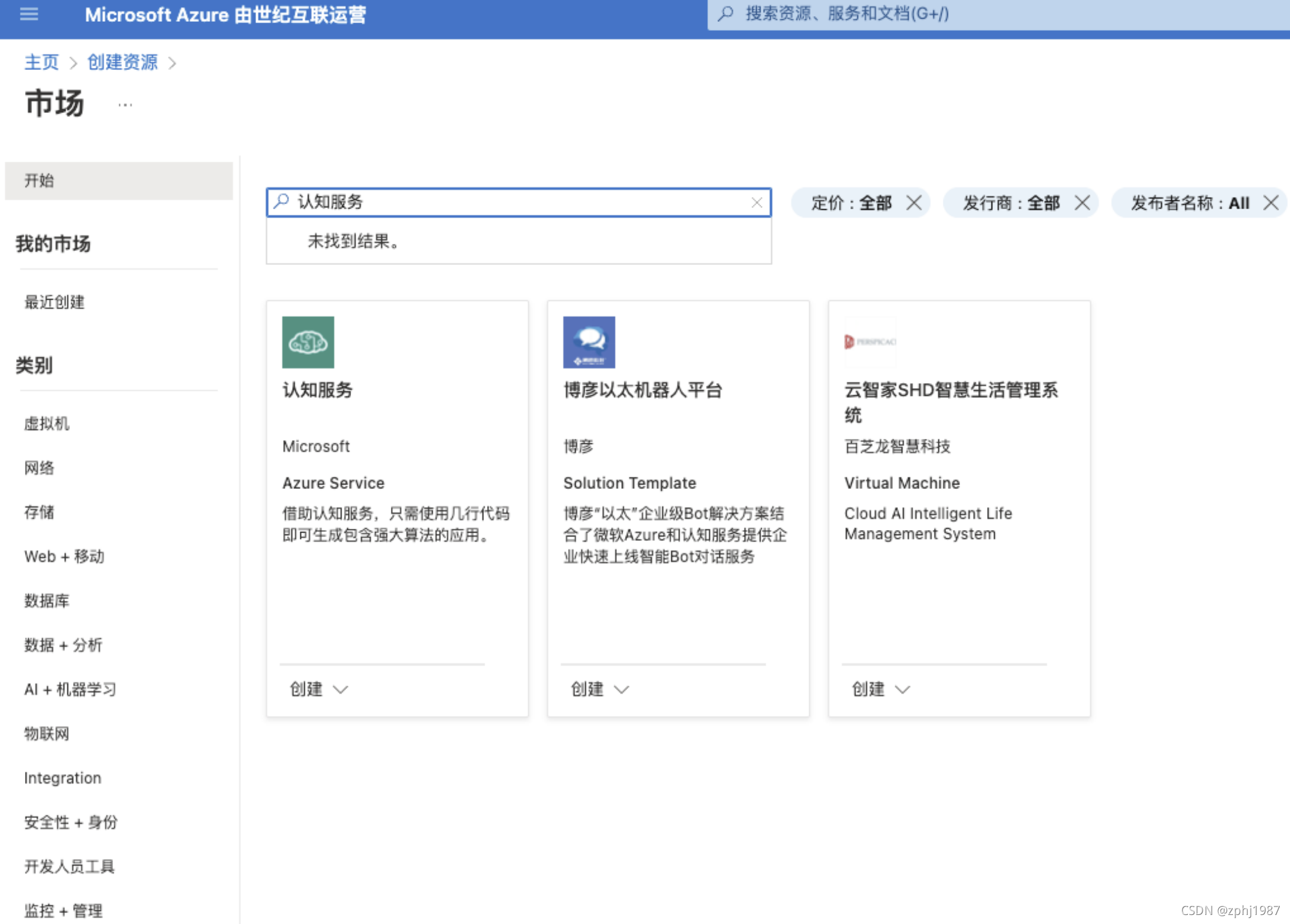Open the 最近创建 sidebar item
Screen dimensions: 1290x924
pyautogui.click(x=55, y=302)
